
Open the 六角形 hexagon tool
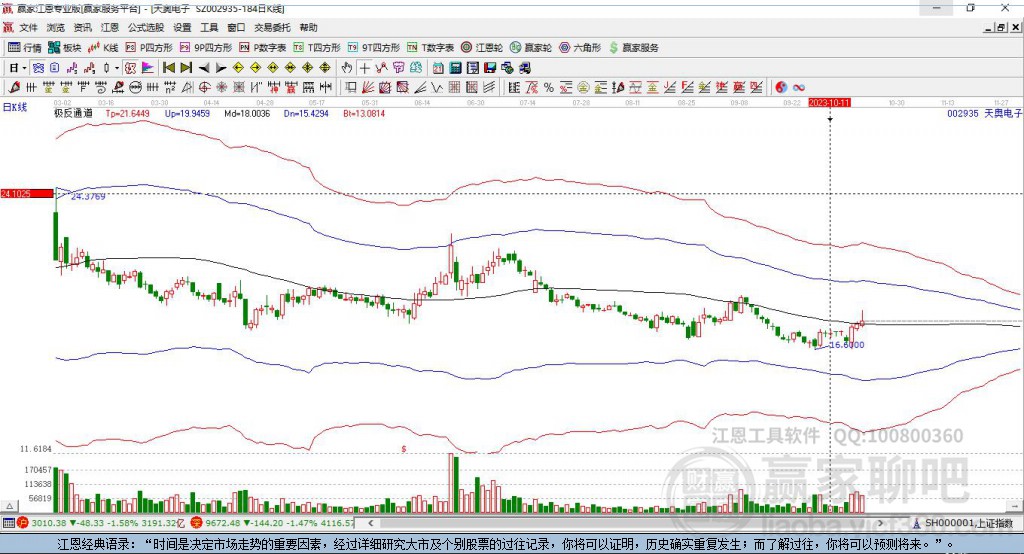580,48
